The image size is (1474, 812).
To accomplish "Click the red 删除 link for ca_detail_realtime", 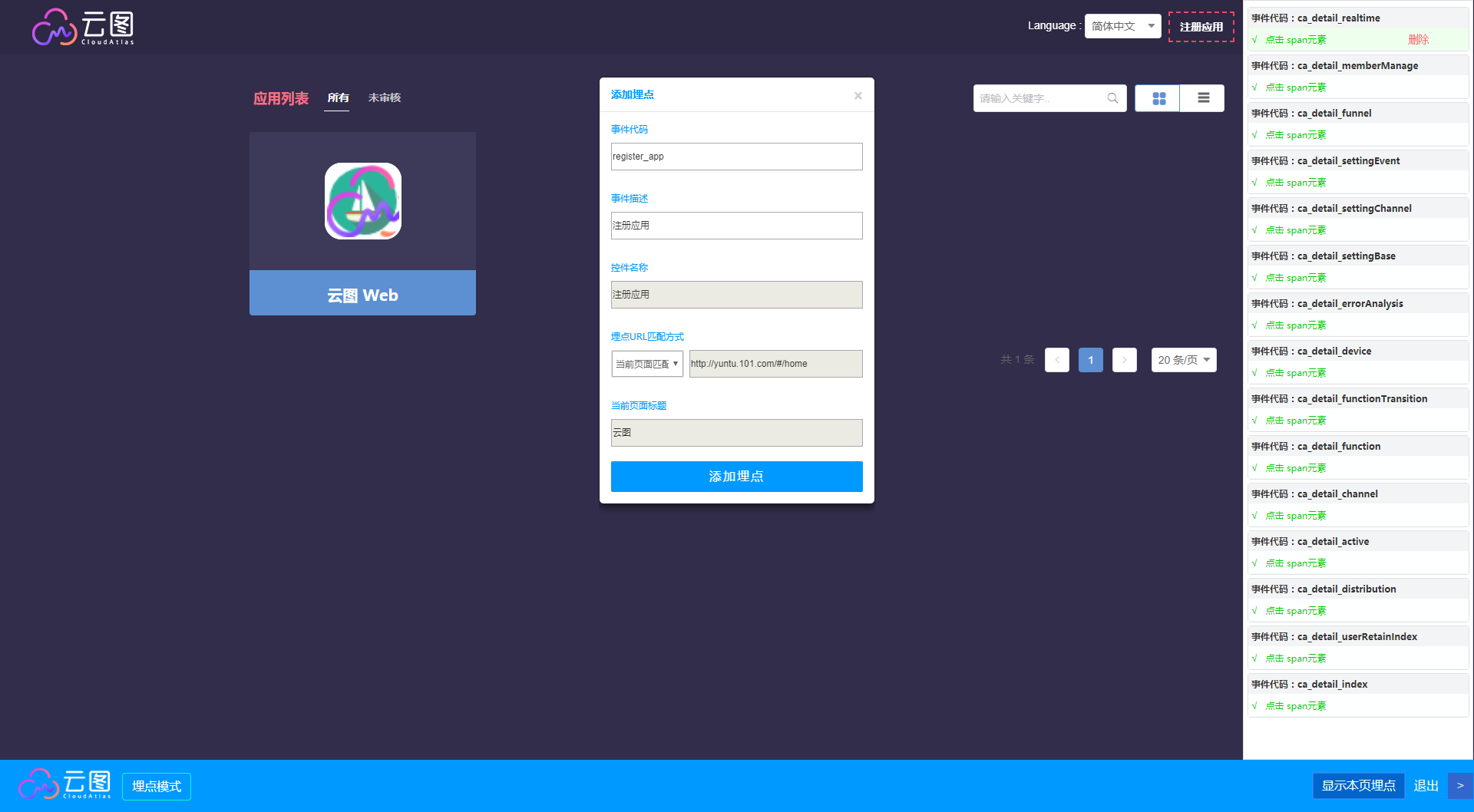I will (1418, 40).
